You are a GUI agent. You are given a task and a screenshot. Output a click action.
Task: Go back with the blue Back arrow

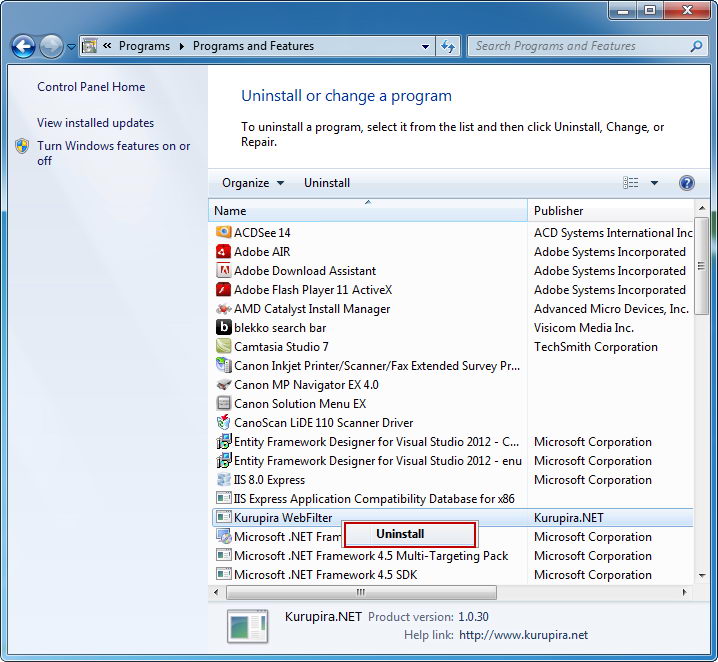[x=23, y=46]
